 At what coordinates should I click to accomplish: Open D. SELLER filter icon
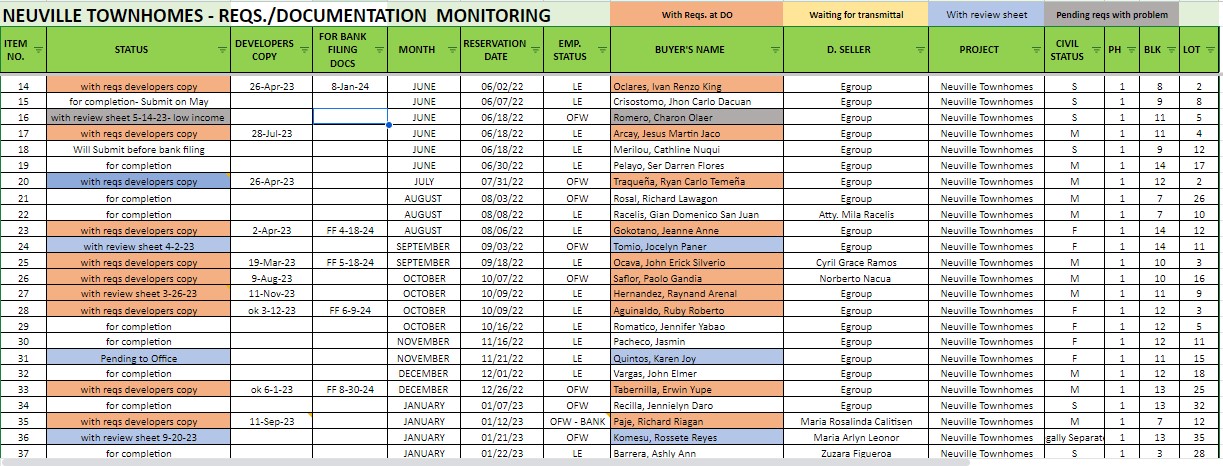pos(921,49)
